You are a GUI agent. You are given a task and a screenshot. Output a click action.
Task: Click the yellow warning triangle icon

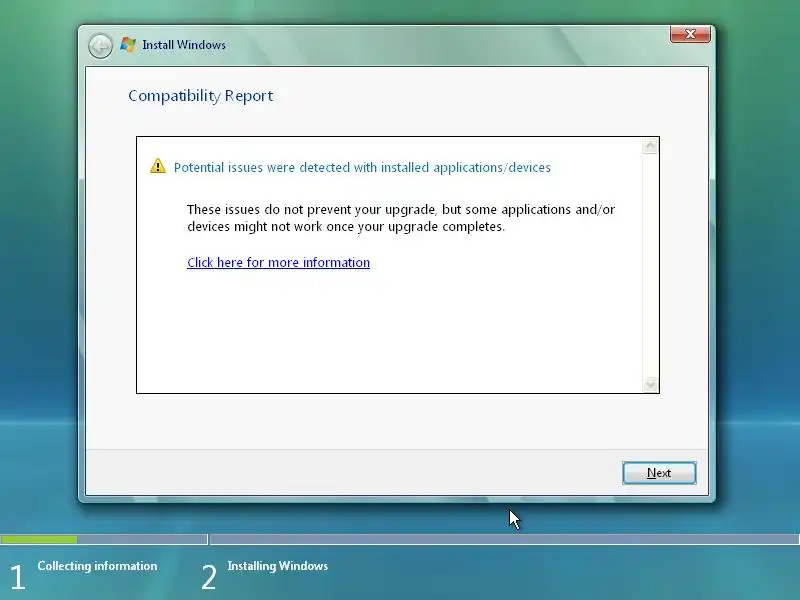pyautogui.click(x=158, y=166)
